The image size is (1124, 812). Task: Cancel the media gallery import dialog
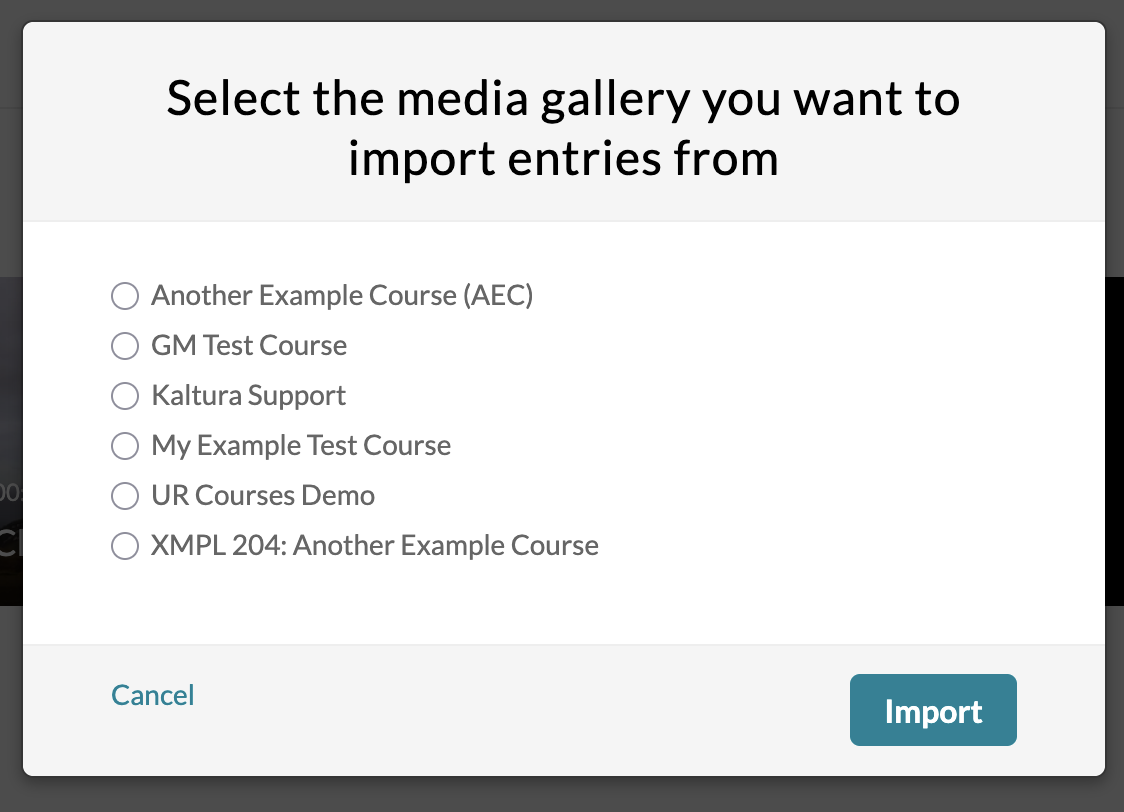click(153, 695)
